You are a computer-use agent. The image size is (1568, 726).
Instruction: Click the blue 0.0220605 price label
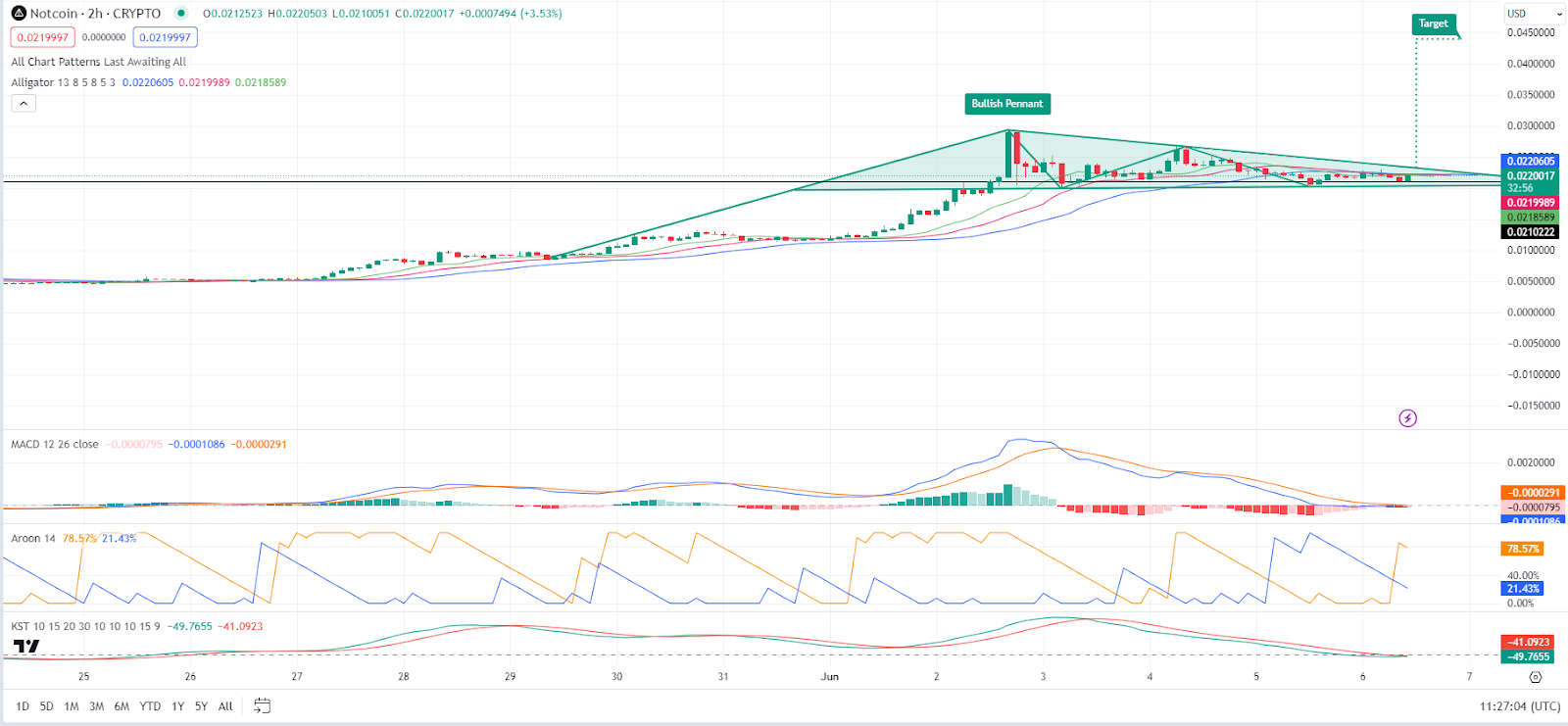(1530, 161)
